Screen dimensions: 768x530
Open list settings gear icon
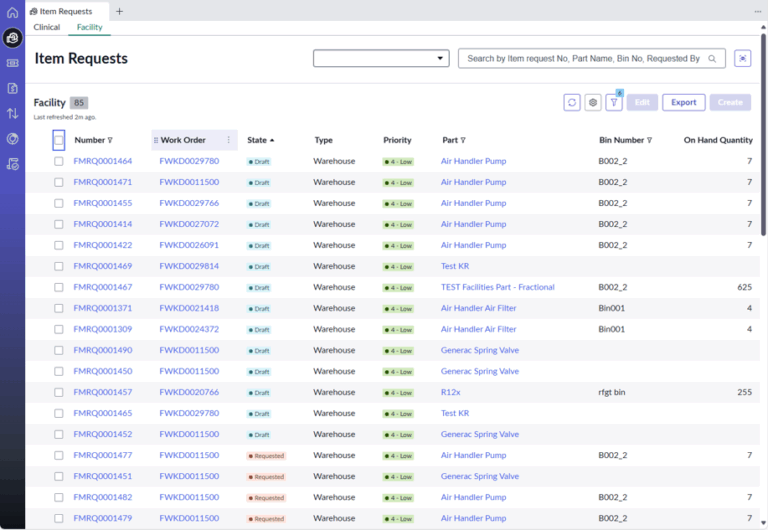point(593,102)
